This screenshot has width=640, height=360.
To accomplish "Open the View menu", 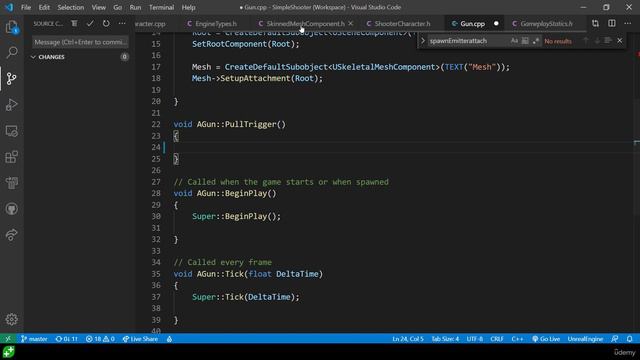I will point(98,7).
